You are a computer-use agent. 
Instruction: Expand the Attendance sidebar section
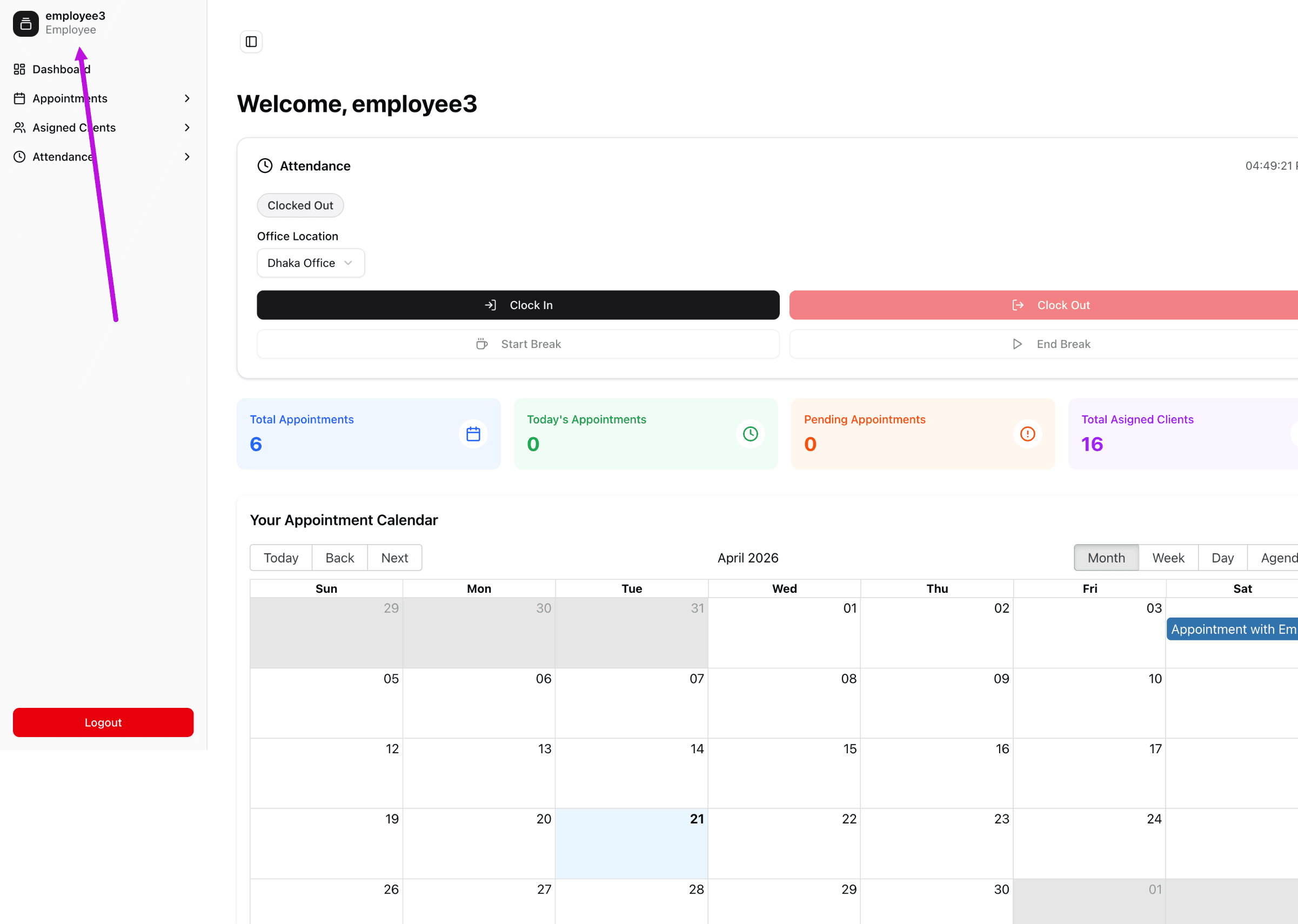[187, 157]
